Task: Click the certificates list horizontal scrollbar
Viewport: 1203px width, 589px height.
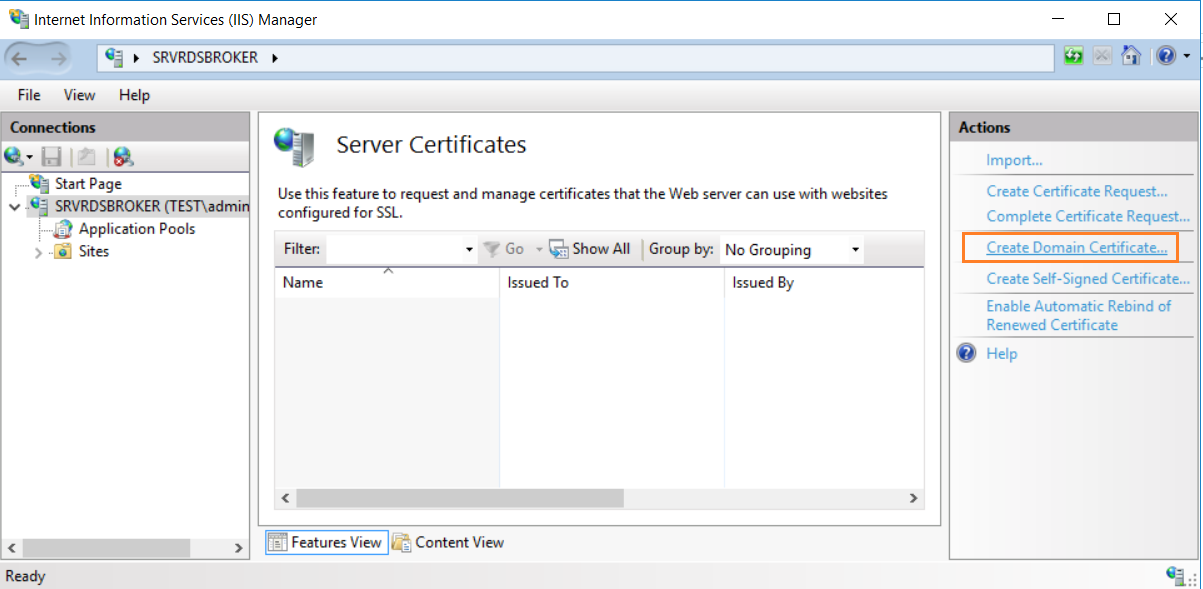Action: coord(459,498)
